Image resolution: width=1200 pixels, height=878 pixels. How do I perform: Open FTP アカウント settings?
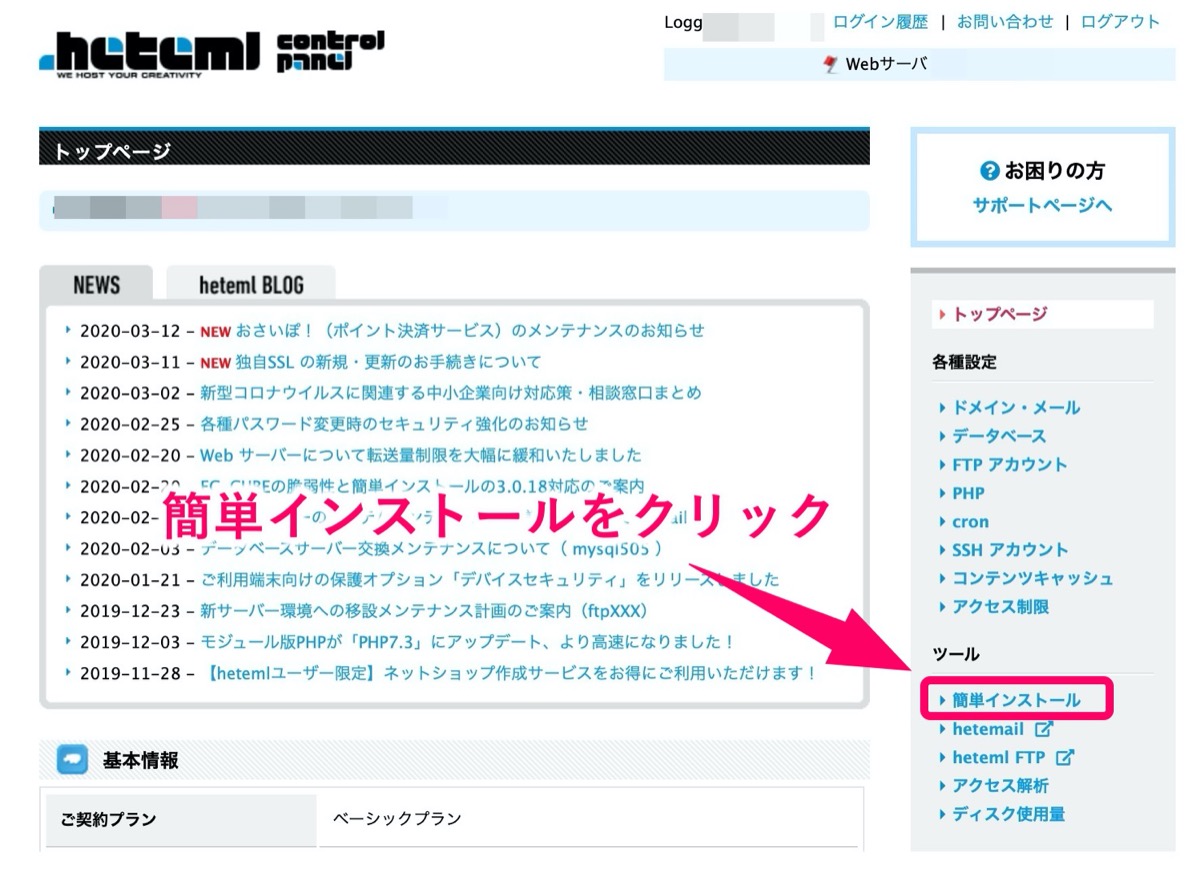point(1010,465)
